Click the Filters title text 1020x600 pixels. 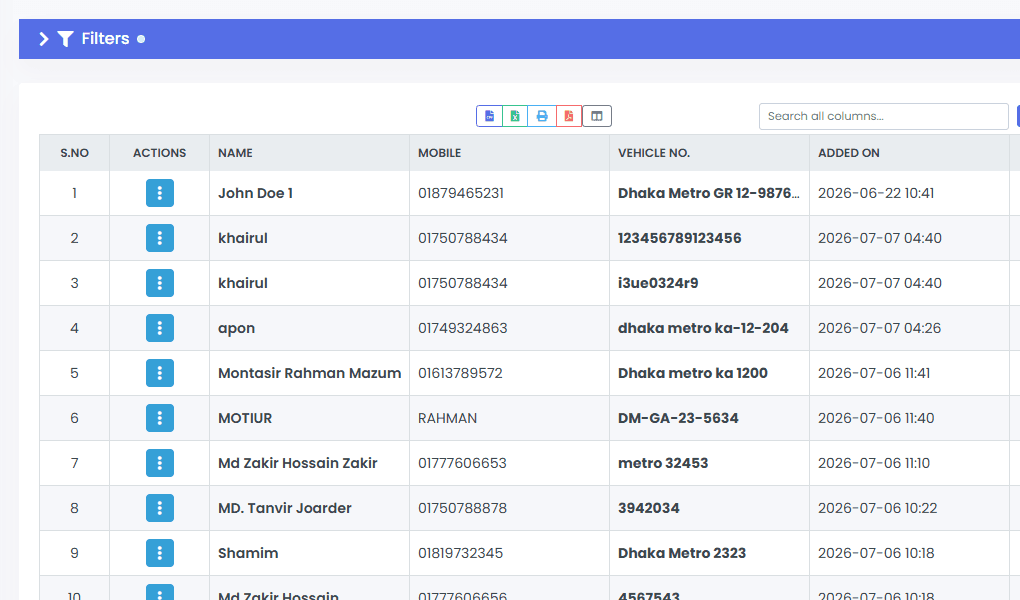(105, 39)
